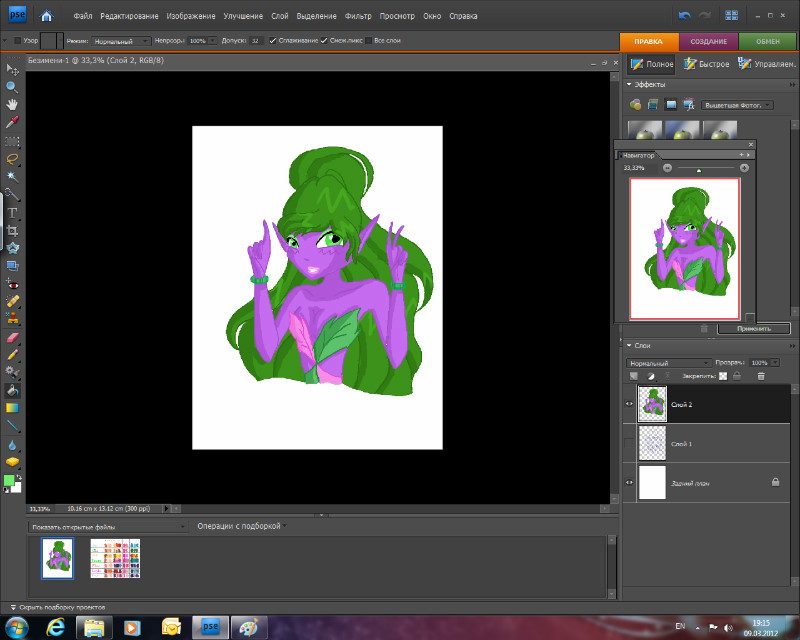Select the Hand tool

pos(12,104)
